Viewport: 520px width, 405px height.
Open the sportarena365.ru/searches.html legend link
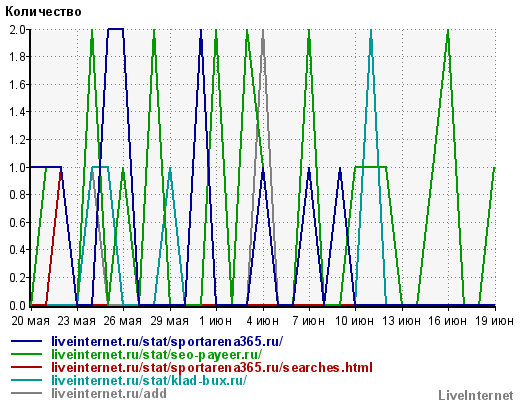(212, 367)
